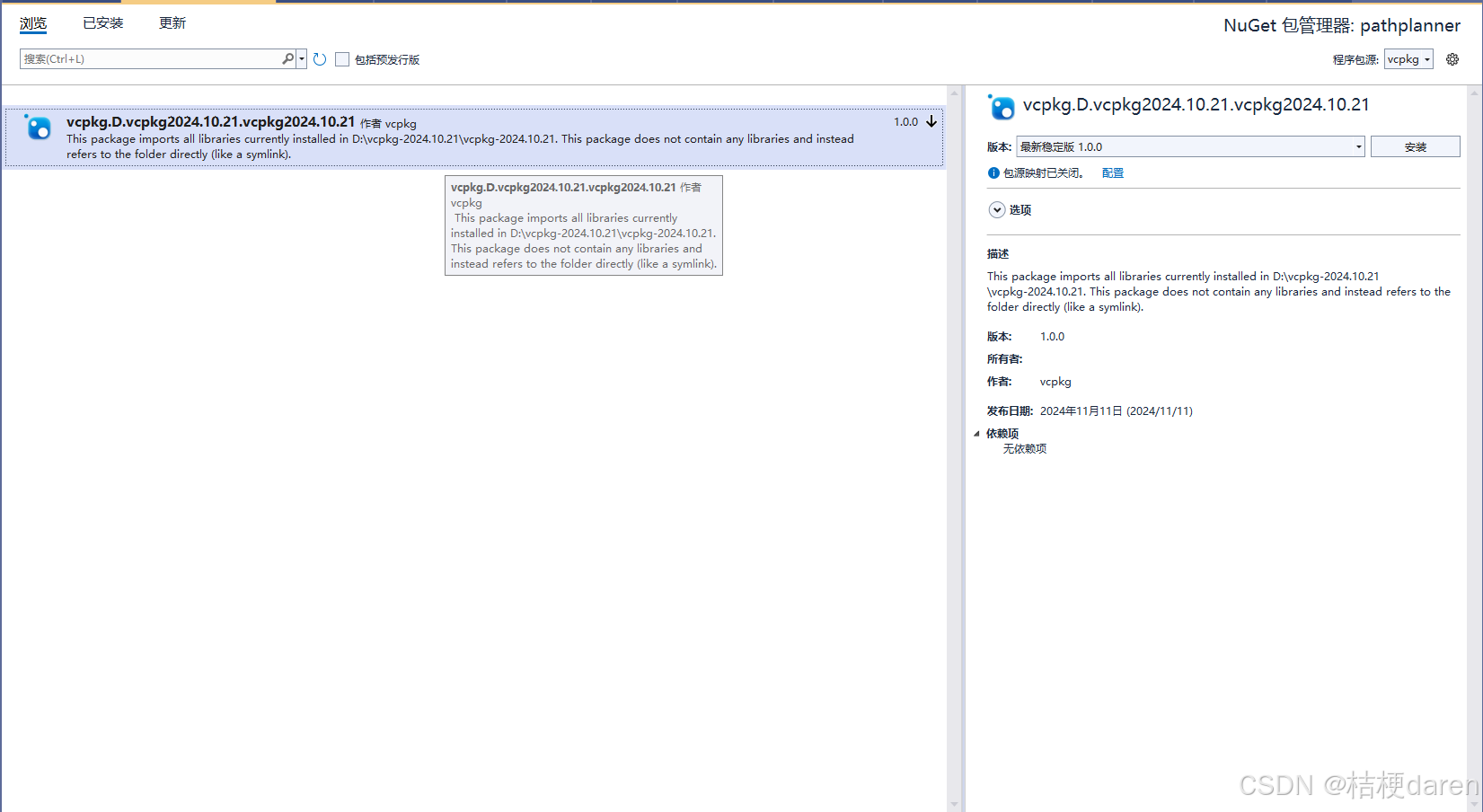Click the info icon beside 包源映射已关闭

pyautogui.click(x=993, y=173)
